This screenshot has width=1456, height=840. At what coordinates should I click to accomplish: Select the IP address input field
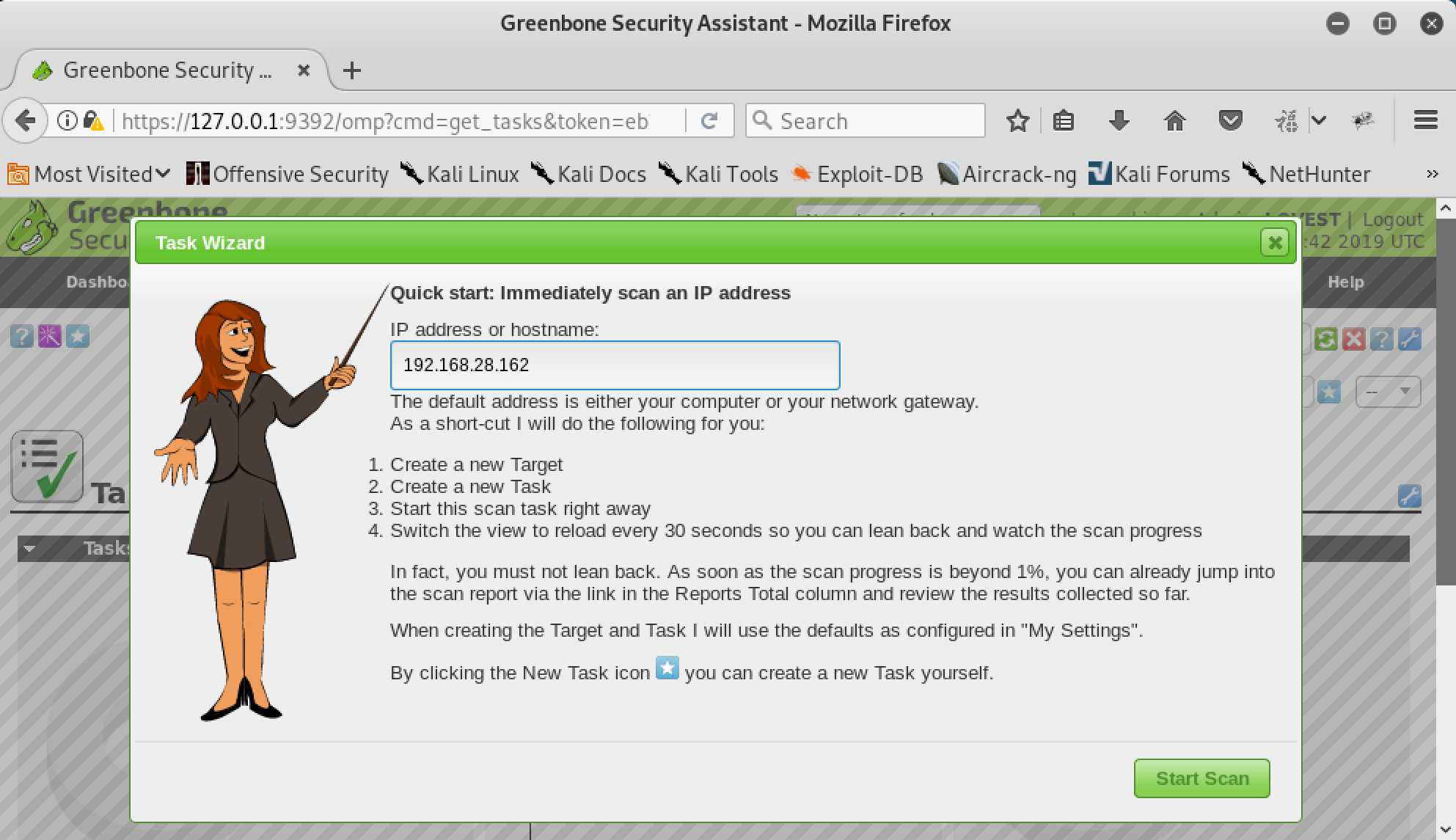(615, 364)
